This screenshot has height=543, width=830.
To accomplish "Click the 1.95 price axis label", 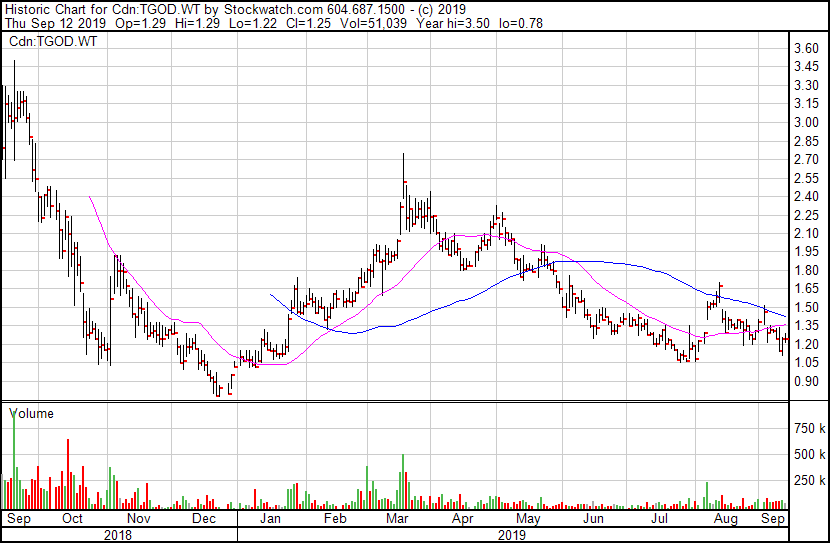I will tap(807, 252).
